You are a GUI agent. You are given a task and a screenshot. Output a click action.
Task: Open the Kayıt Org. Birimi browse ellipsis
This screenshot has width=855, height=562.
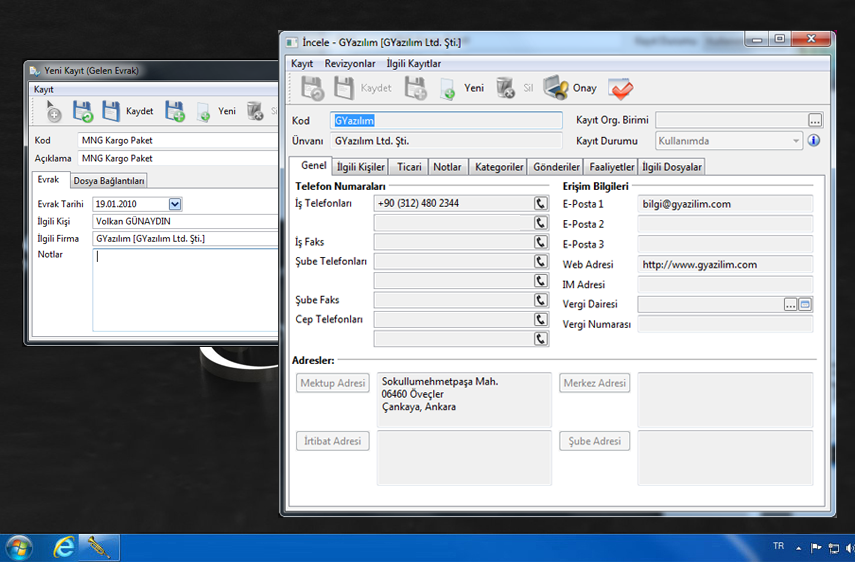pos(815,120)
